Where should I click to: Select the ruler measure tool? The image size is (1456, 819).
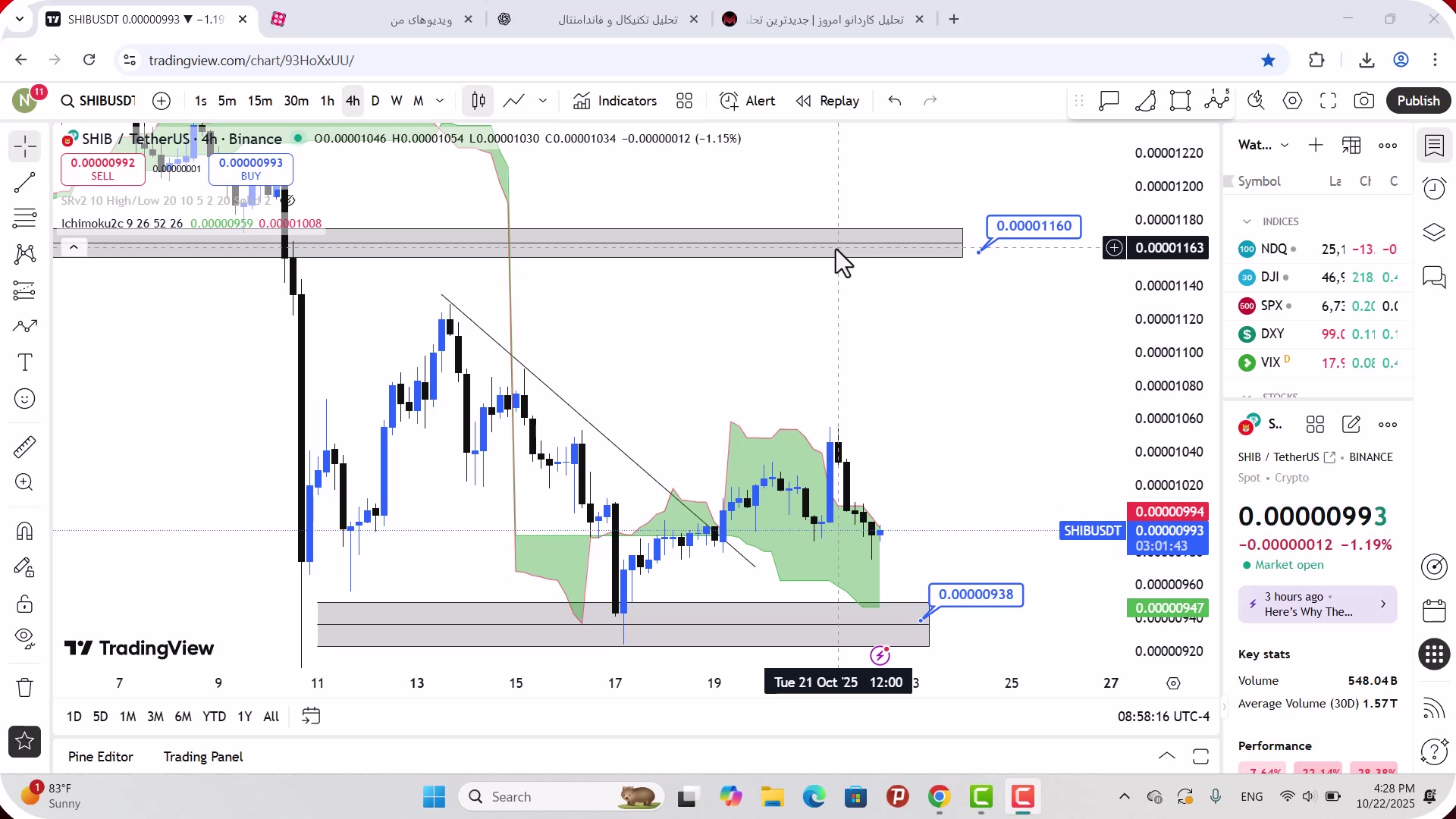[x=25, y=447]
